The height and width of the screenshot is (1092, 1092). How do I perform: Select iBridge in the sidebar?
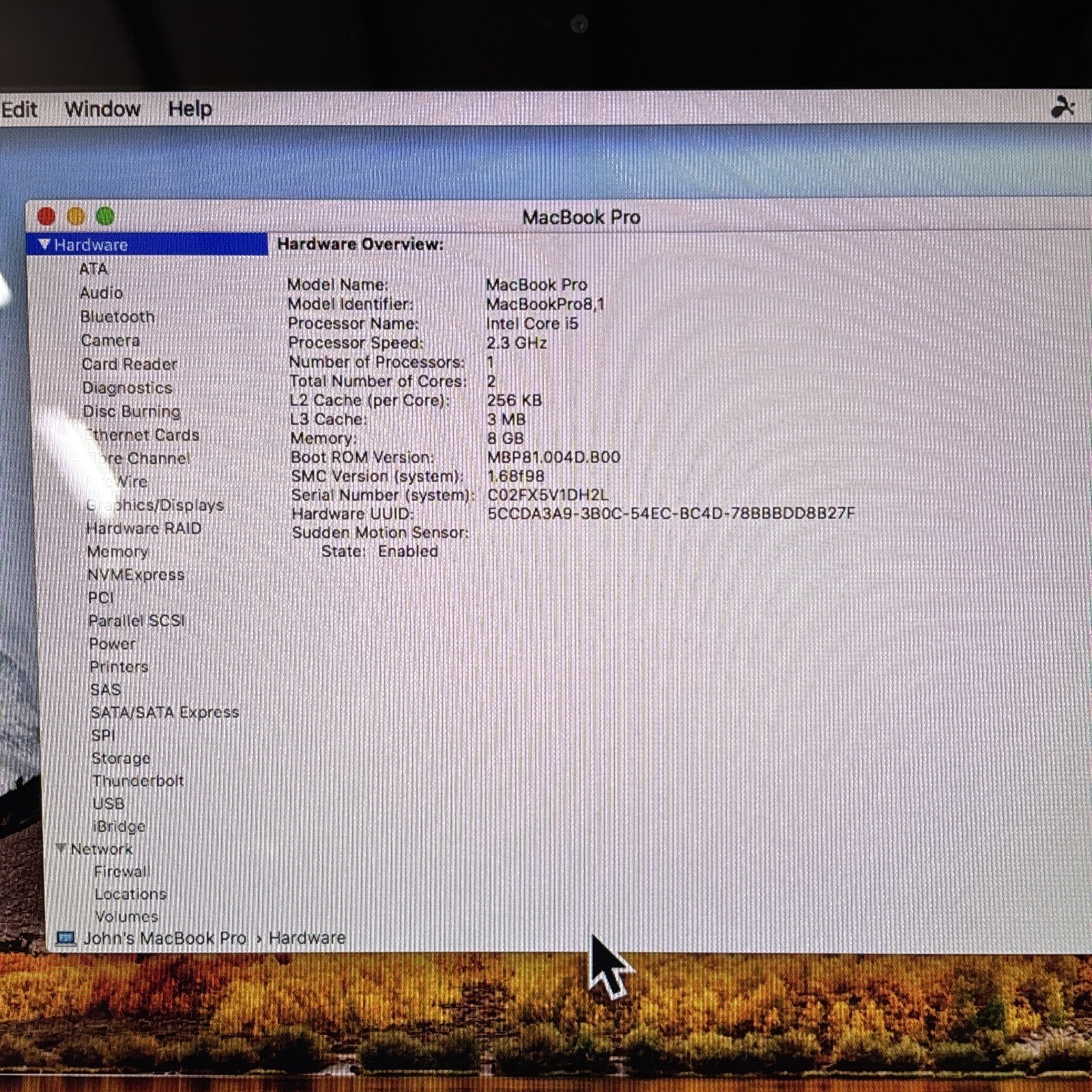point(119,827)
